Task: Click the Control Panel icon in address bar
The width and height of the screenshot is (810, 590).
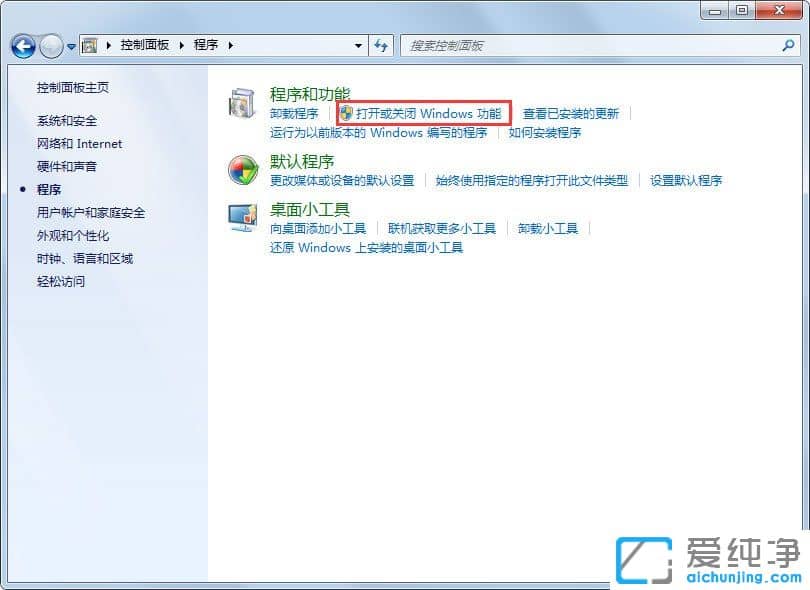Action: (90, 46)
